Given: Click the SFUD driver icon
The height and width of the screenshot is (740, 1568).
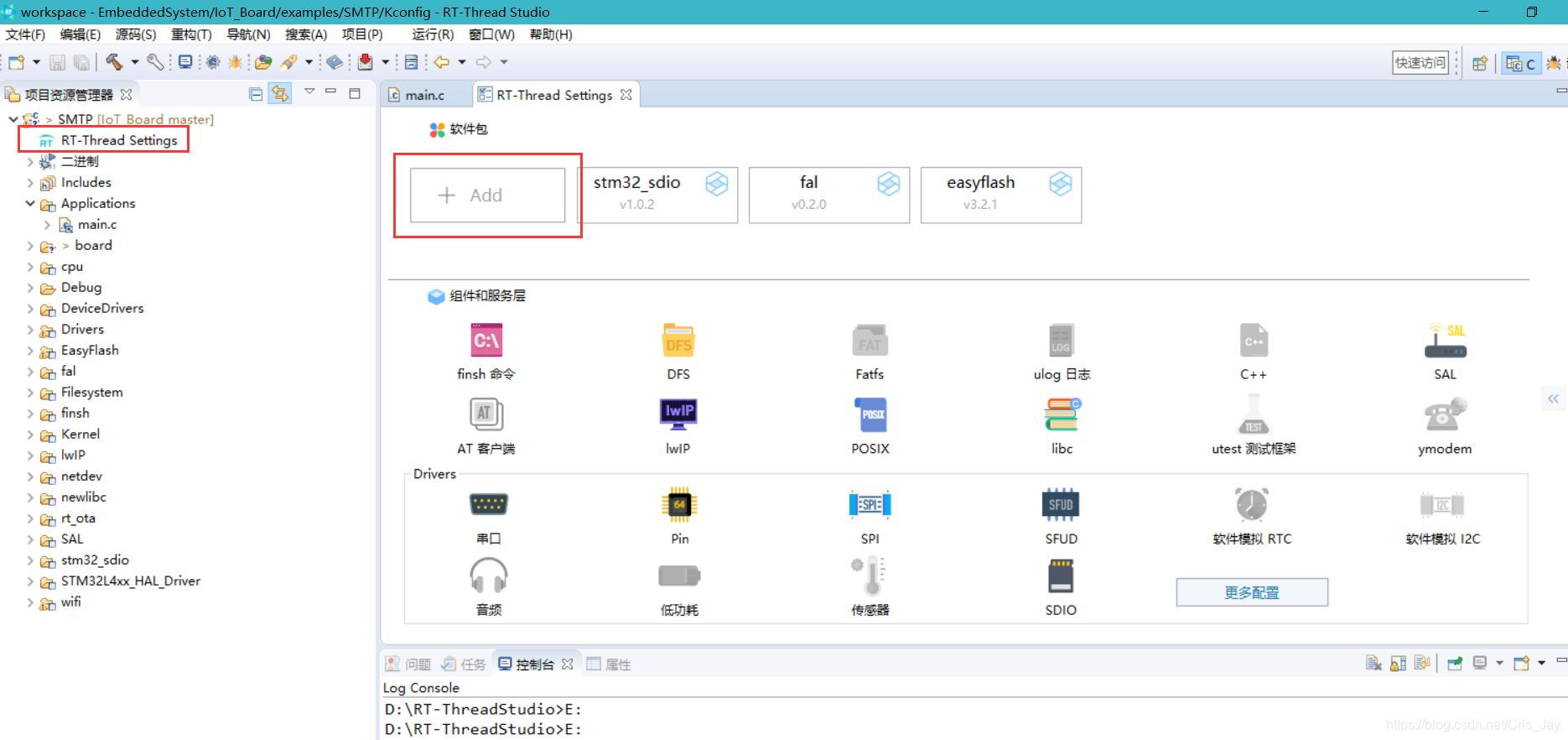Looking at the screenshot, I should click(x=1061, y=504).
